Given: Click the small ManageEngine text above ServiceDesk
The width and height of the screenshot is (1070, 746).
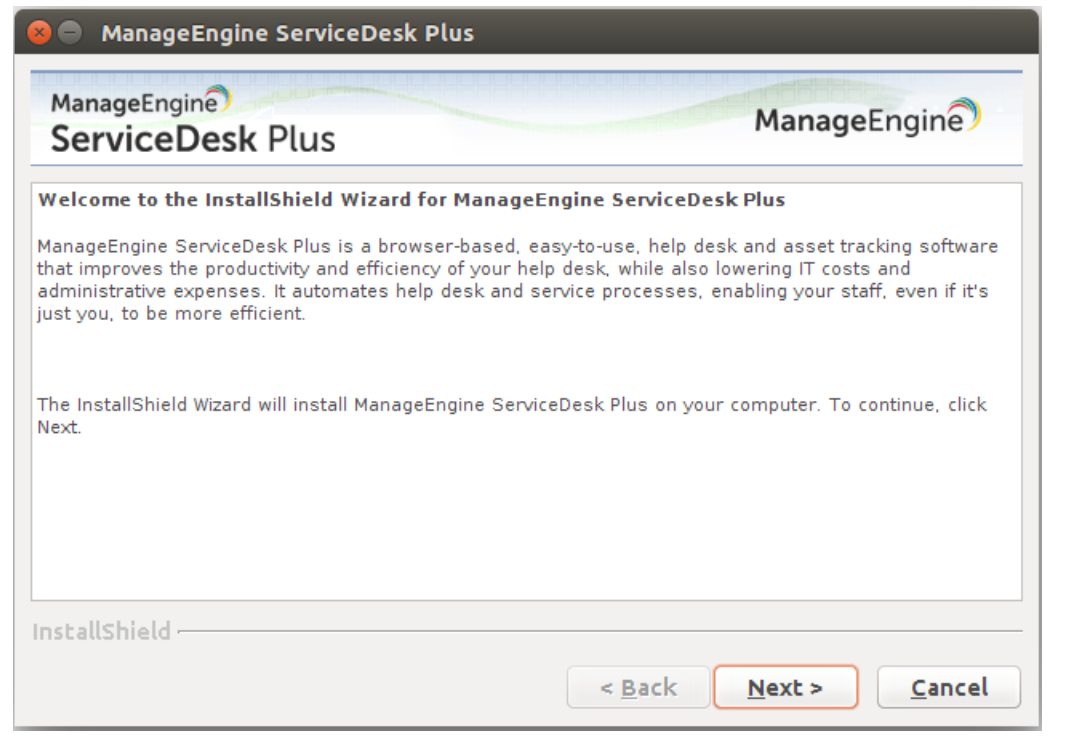Looking at the screenshot, I should (x=132, y=102).
